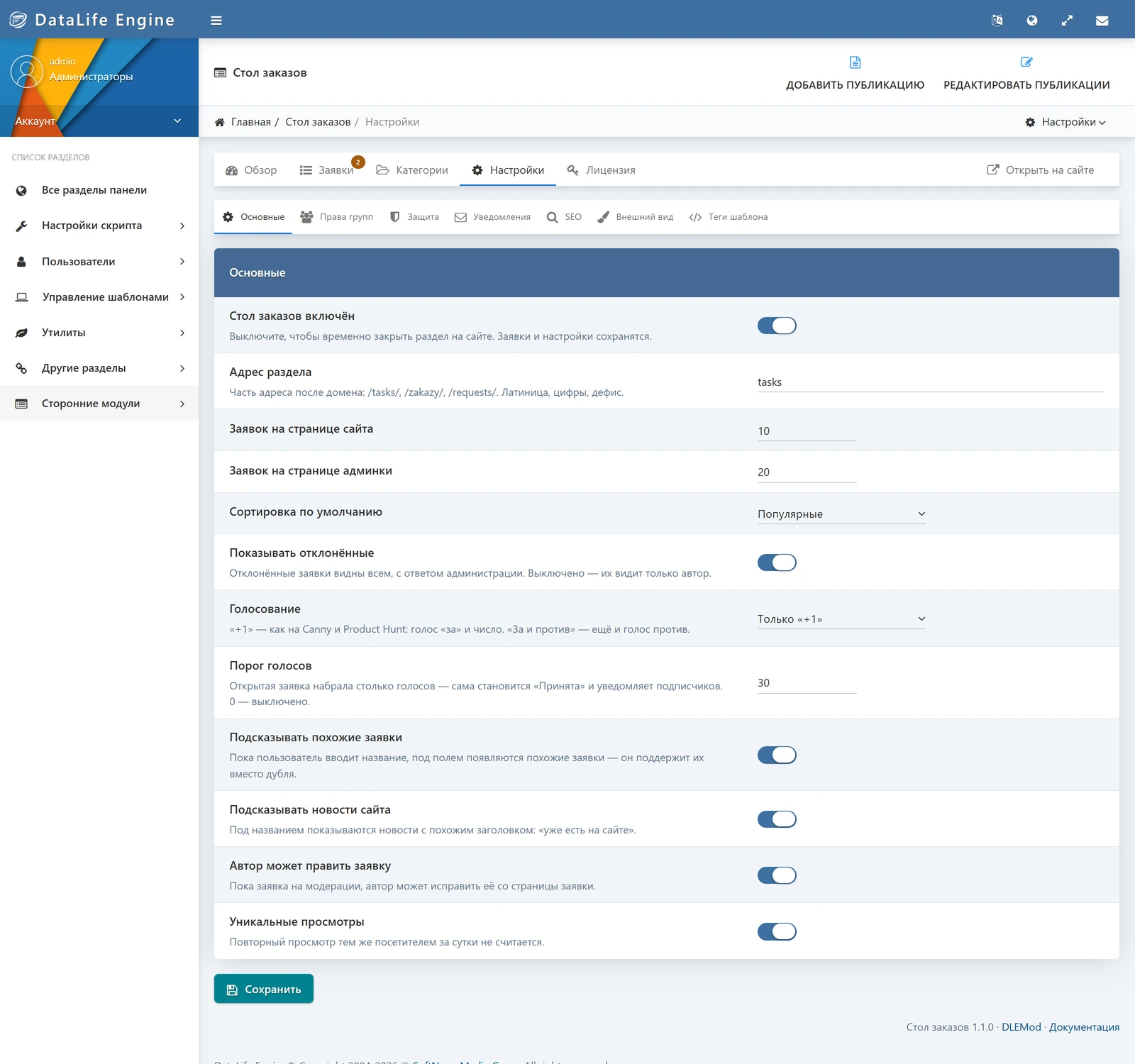Expand the Настройки скрипта sidebar section
Screen dimensions: 1135x1064
99,226
